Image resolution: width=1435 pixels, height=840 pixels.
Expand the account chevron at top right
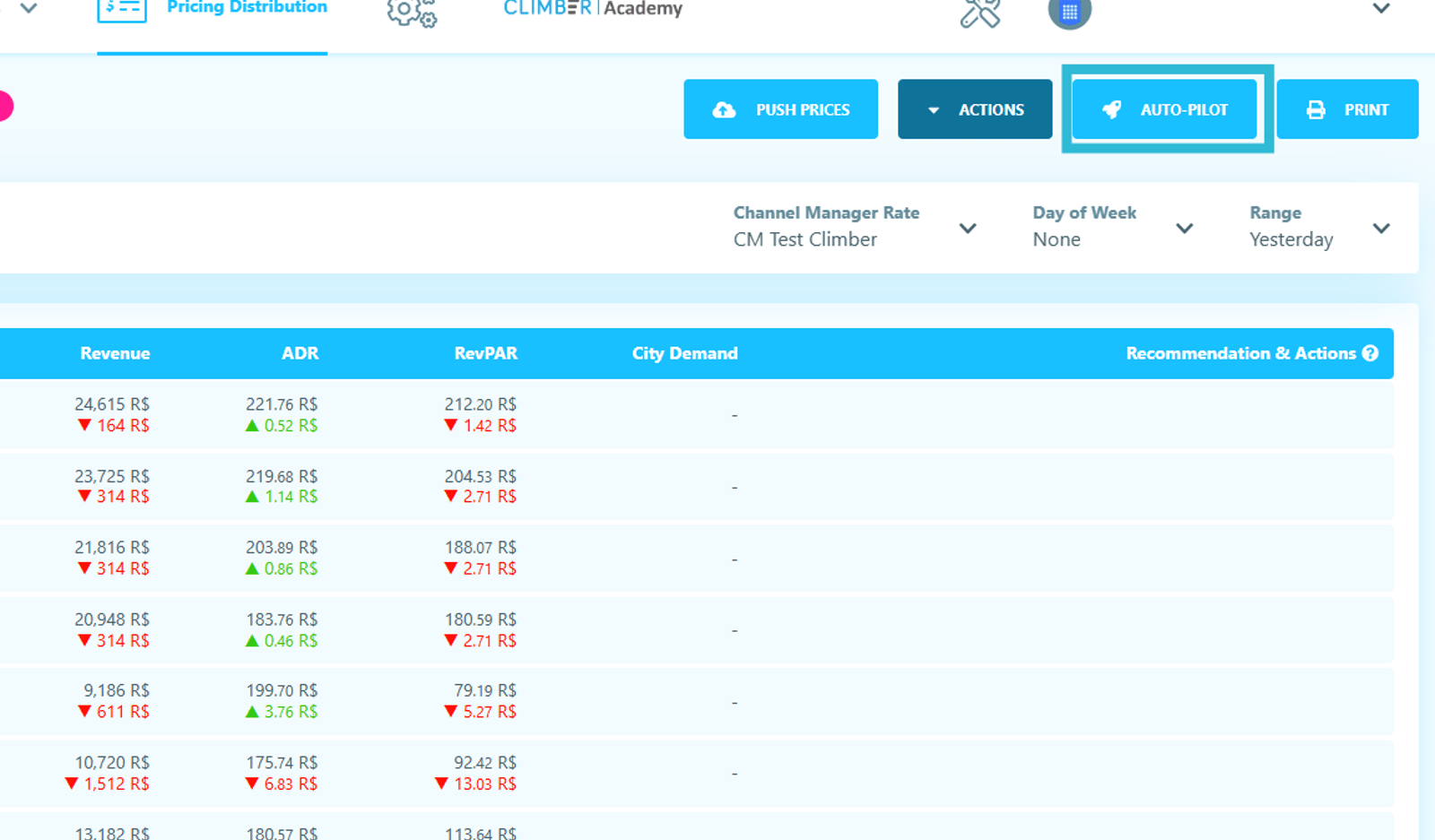(x=1381, y=9)
